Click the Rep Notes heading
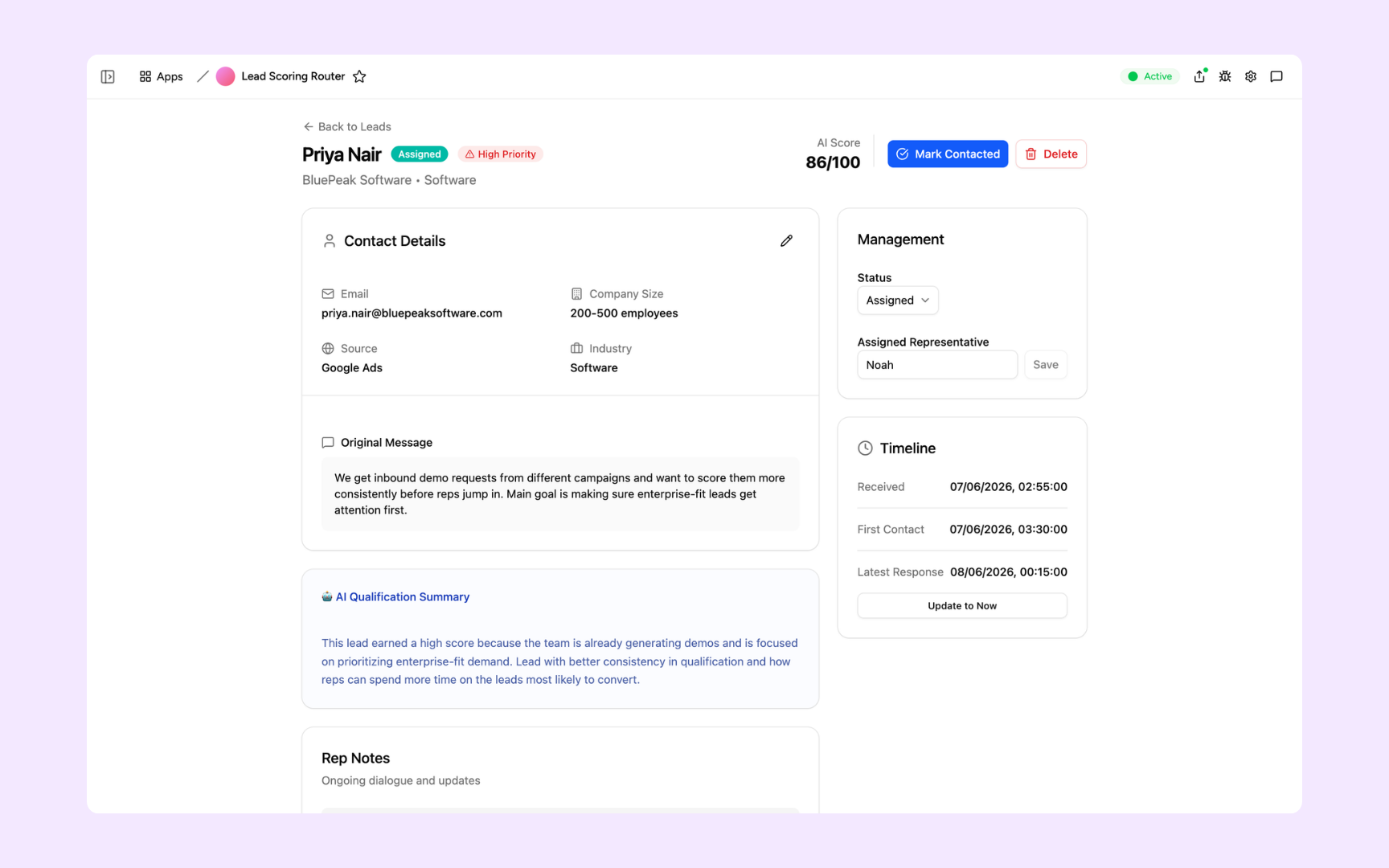 [355, 759]
